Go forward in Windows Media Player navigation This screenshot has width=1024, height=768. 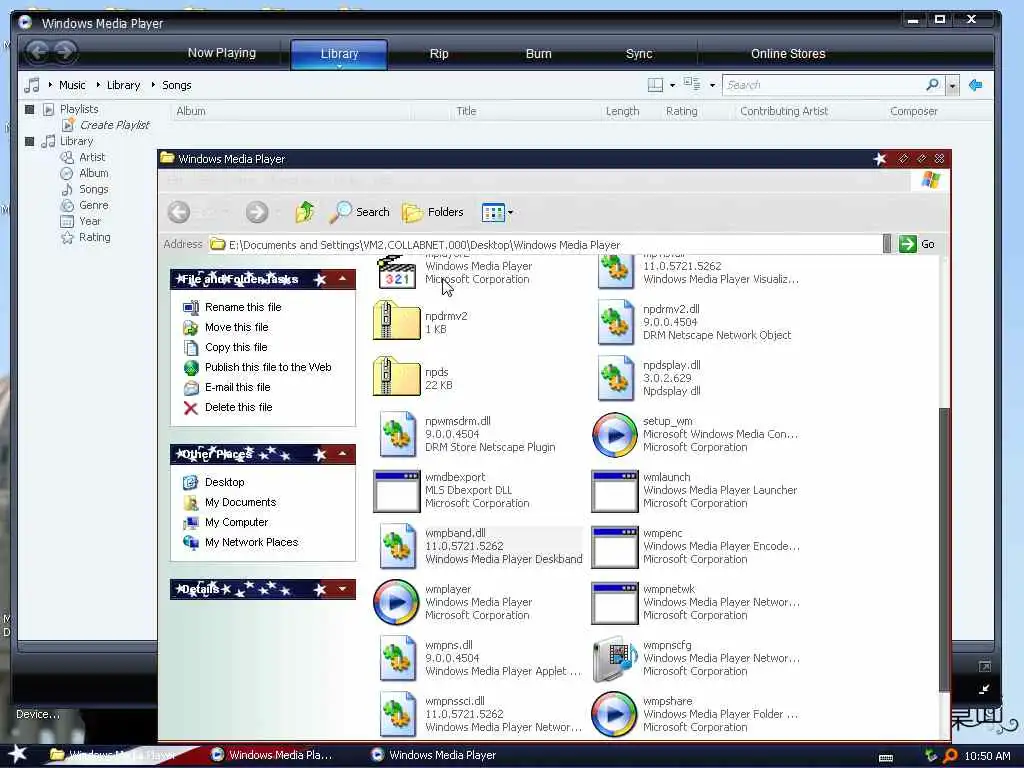[65, 52]
